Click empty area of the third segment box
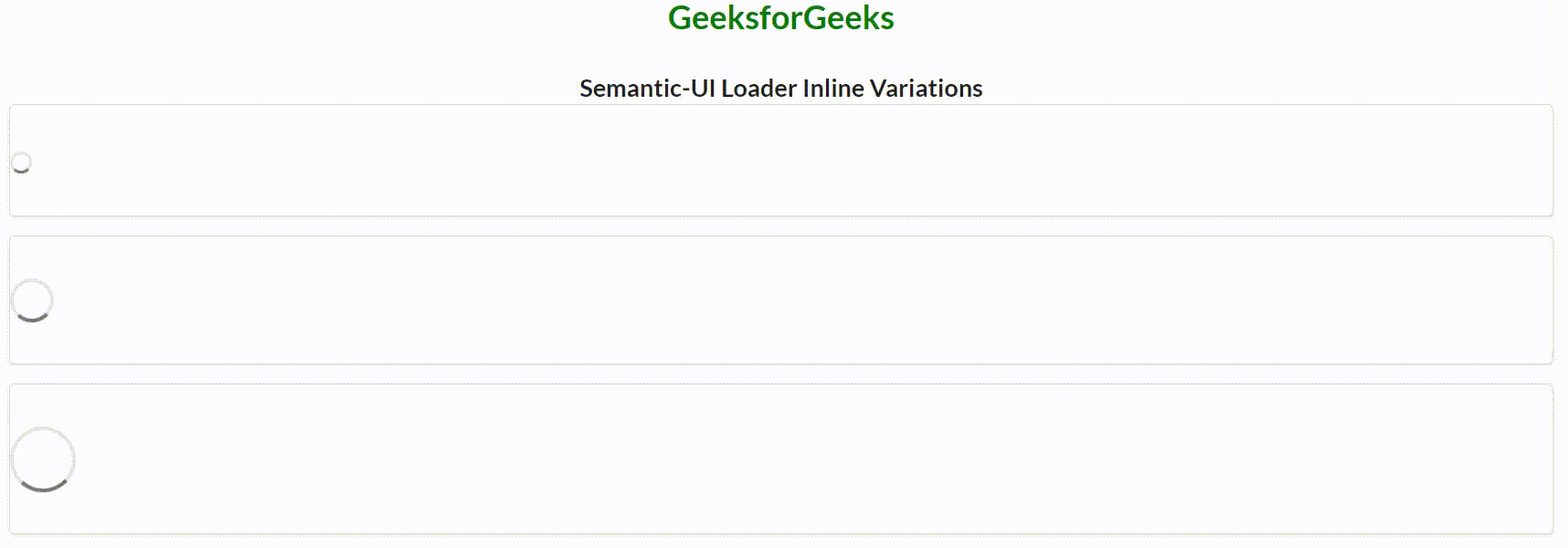This screenshot has width=1568, height=548. [x=777, y=459]
